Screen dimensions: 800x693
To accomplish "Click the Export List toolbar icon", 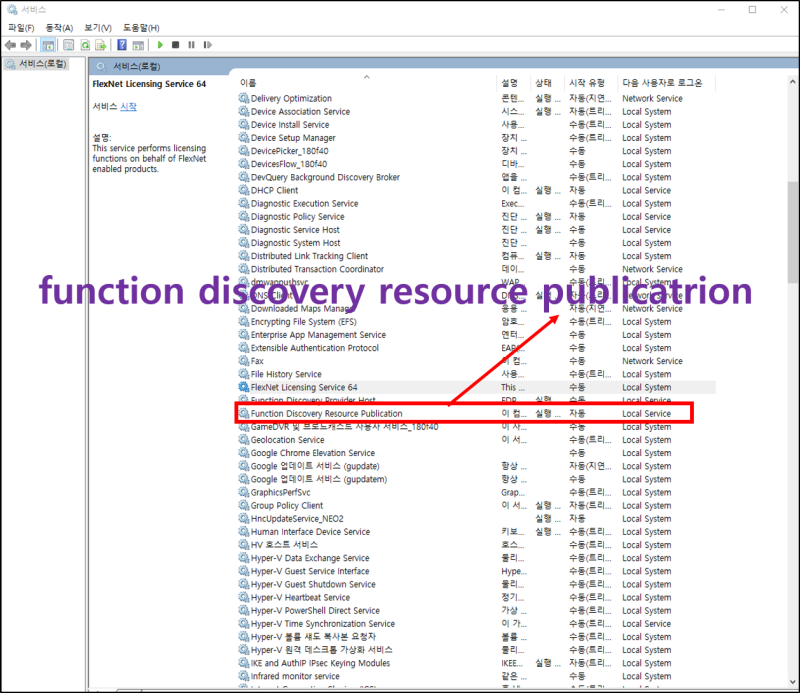I will [101, 45].
